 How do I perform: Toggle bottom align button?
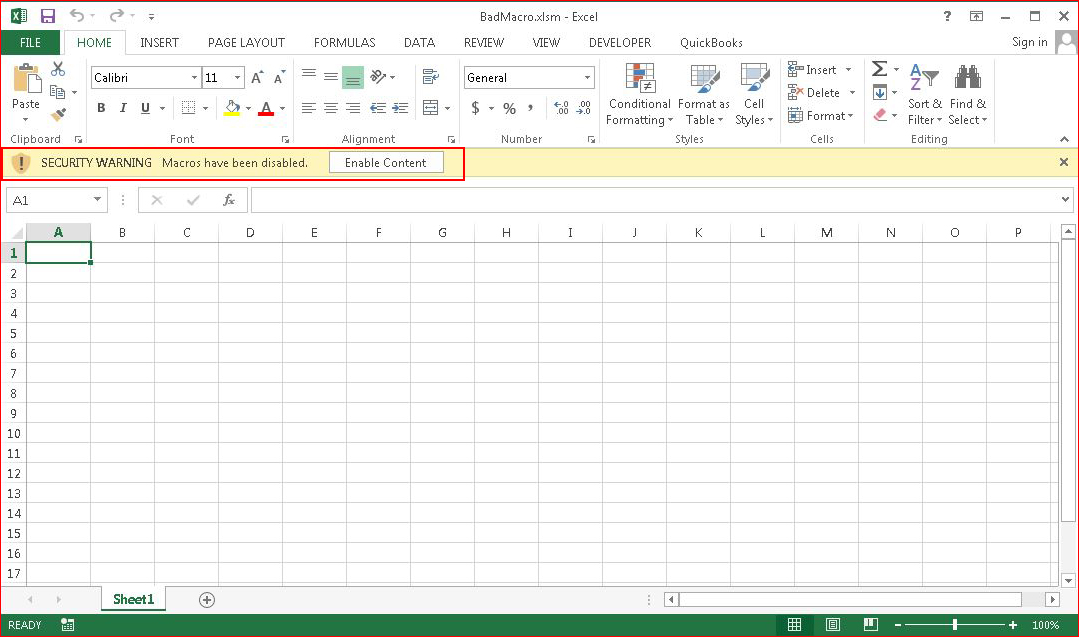(353, 78)
